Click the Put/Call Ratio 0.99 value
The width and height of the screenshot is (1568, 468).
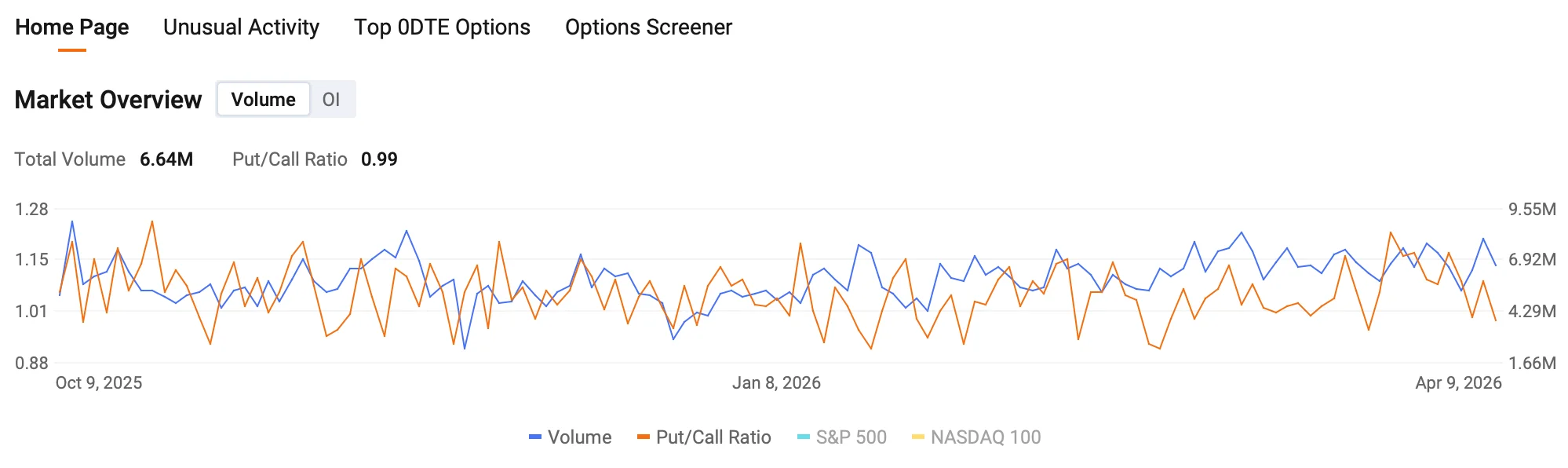pyautogui.click(x=379, y=159)
